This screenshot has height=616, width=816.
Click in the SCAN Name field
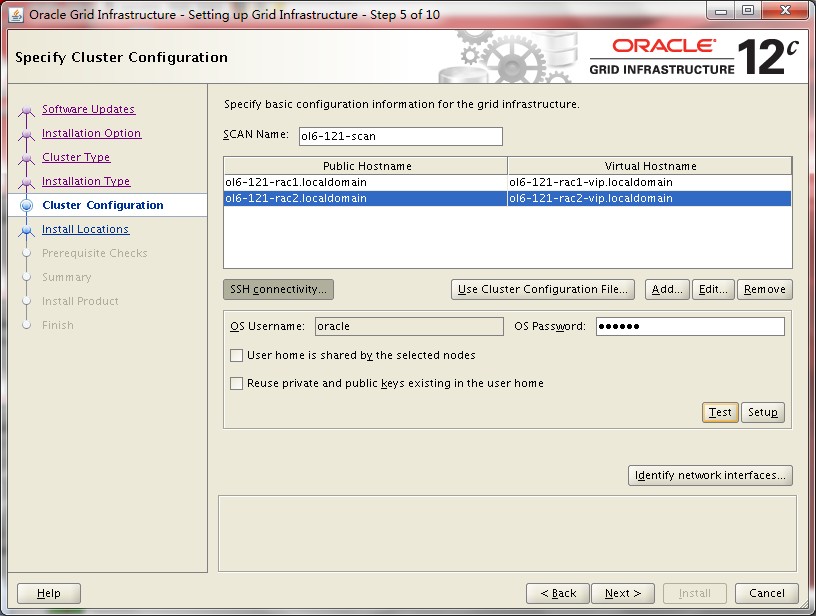[x=401, y=136]
